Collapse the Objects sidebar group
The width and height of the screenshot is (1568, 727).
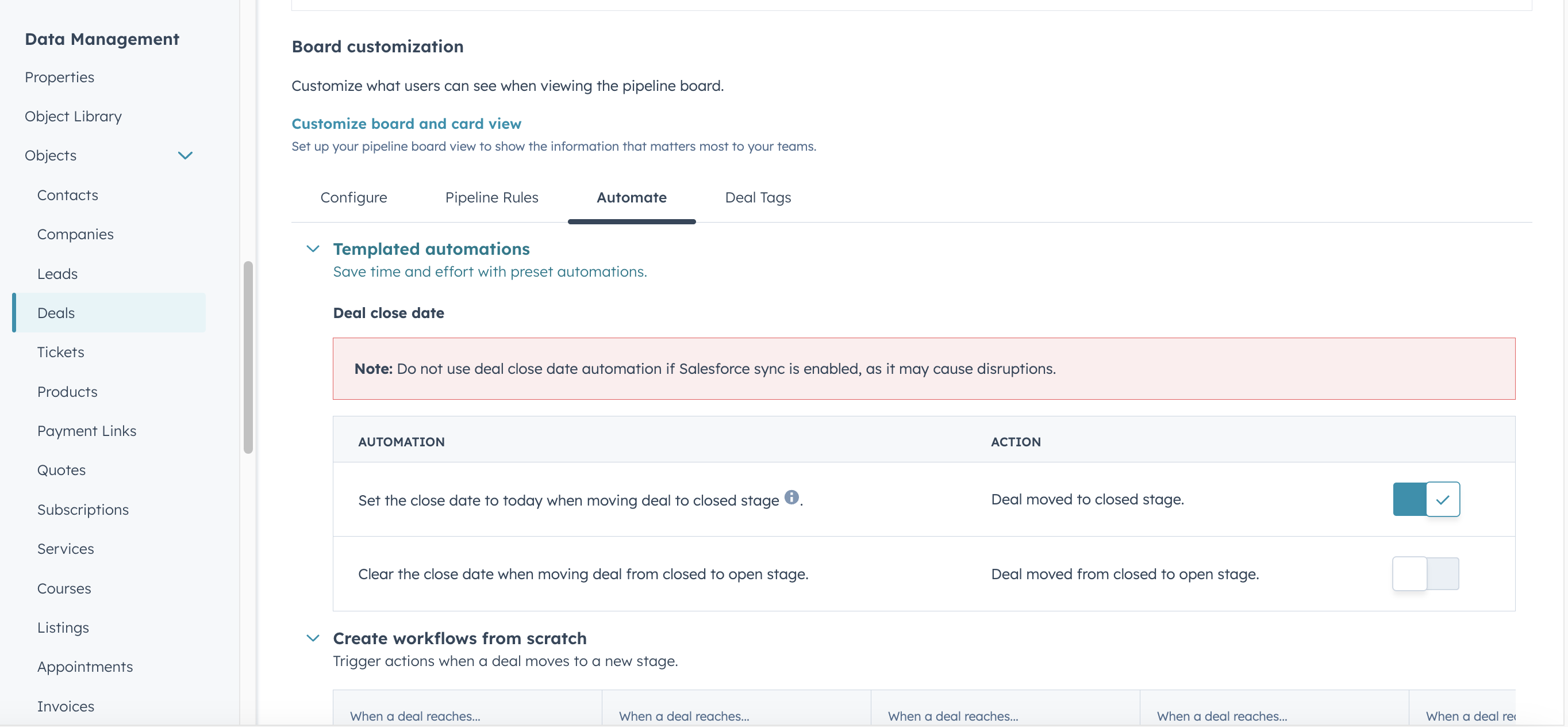click(x=185, y=155)
